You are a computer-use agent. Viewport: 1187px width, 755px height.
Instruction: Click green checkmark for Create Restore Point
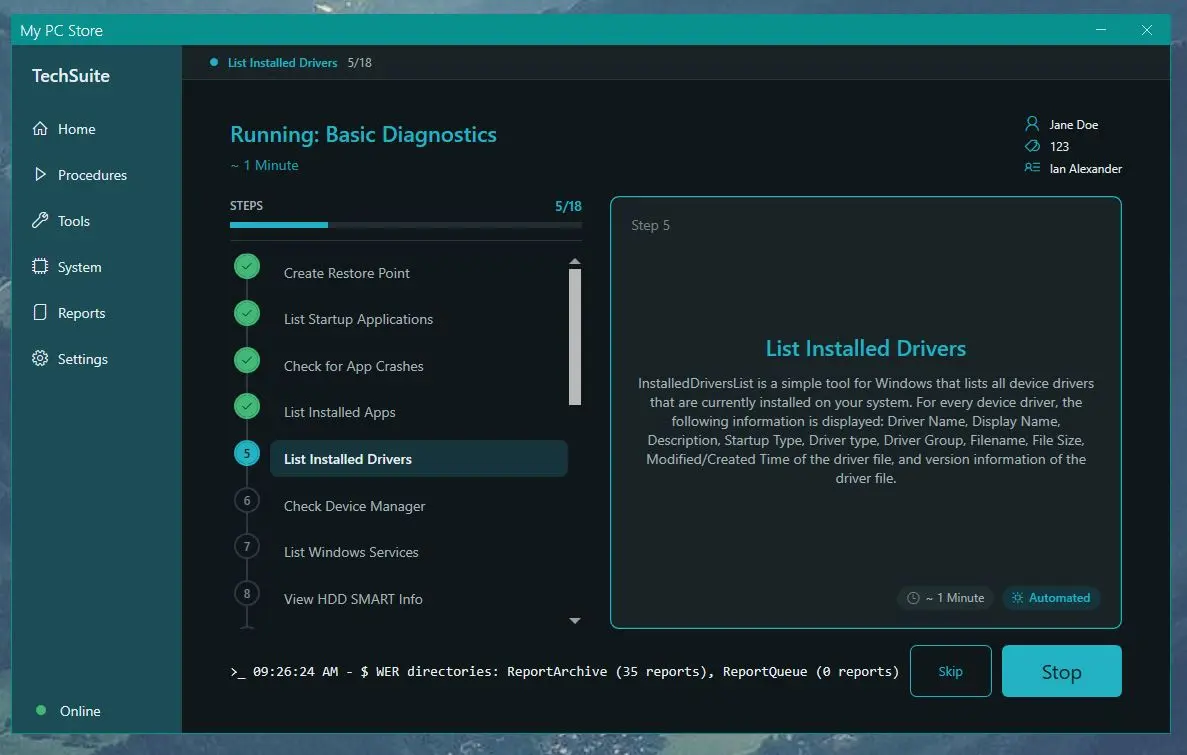point(247,267)
